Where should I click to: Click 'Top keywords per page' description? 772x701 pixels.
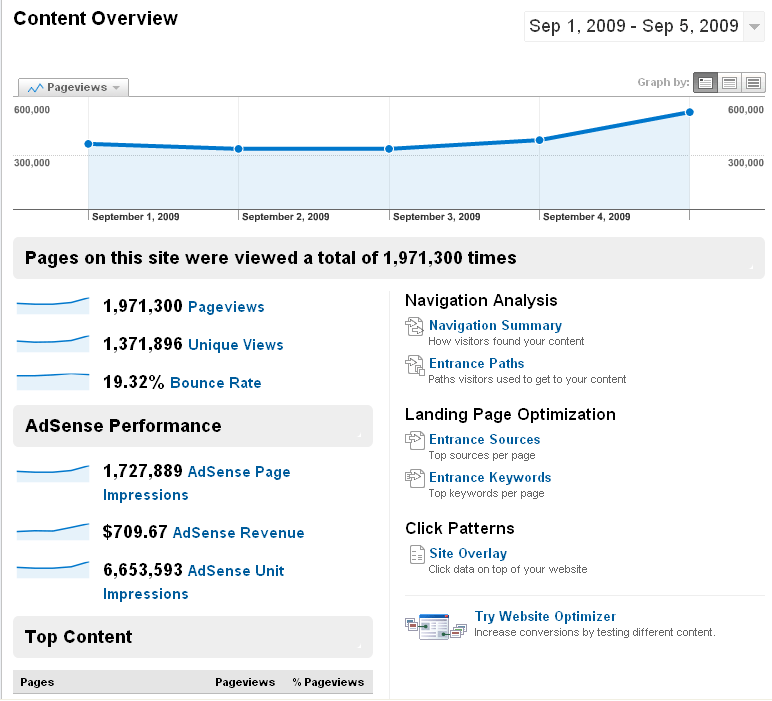pyautogui.click(x=486, y=493)
